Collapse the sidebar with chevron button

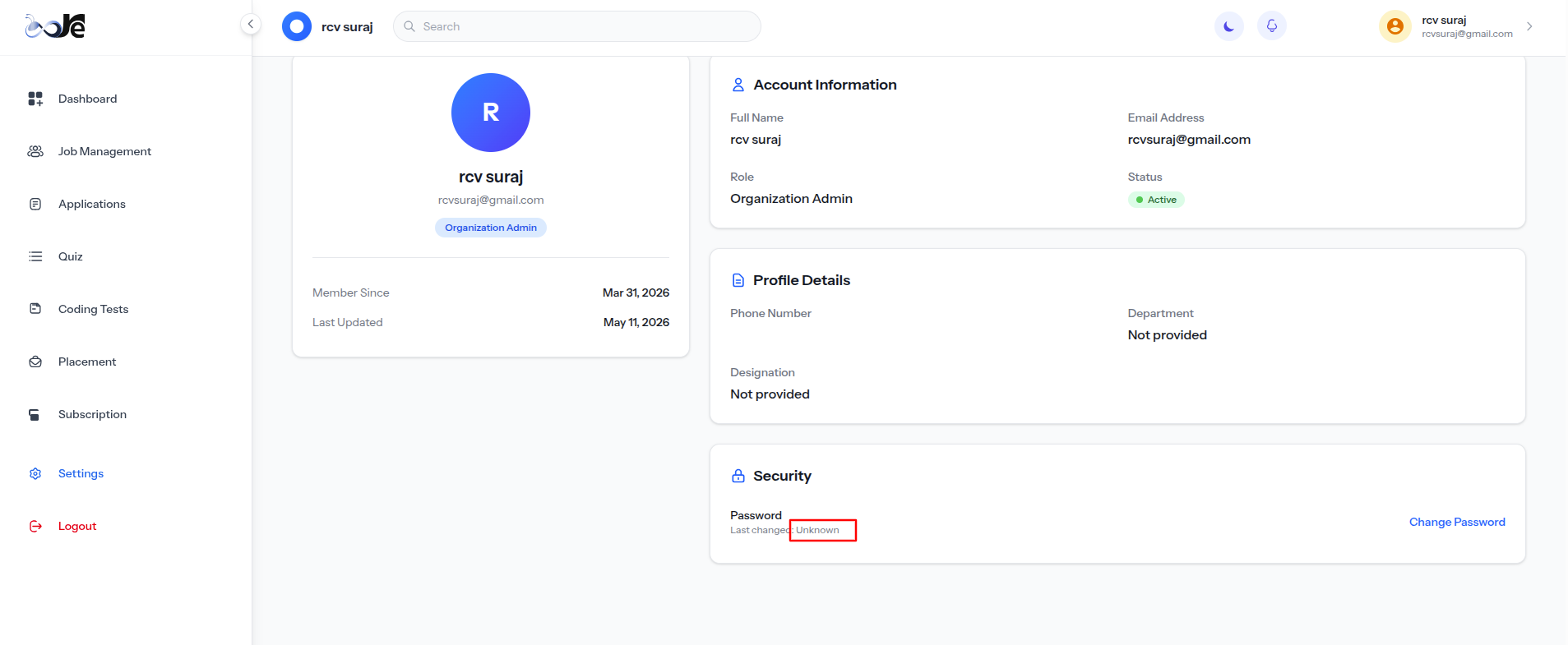(251, 24)
